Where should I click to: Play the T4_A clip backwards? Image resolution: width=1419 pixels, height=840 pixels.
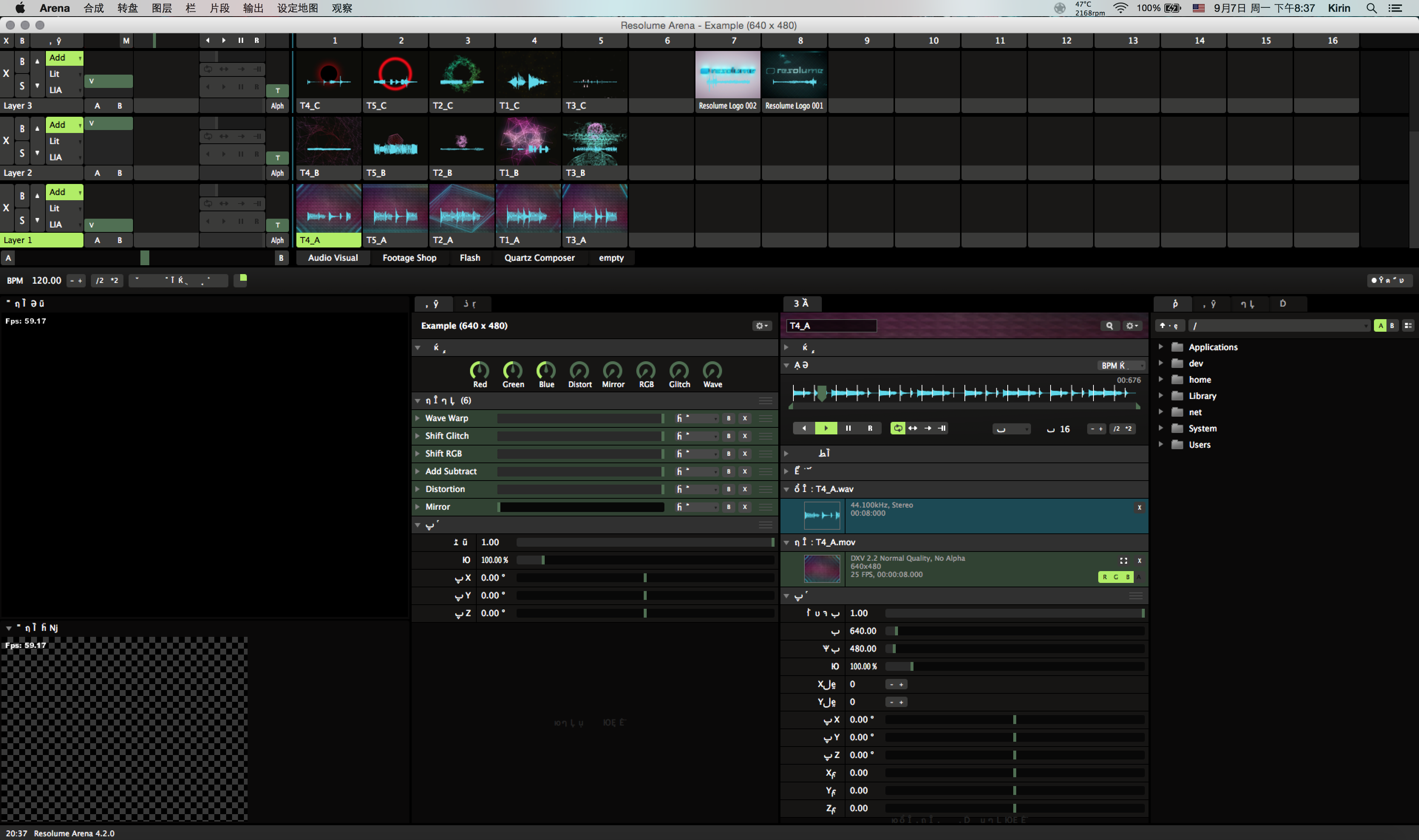click(803, 428)
